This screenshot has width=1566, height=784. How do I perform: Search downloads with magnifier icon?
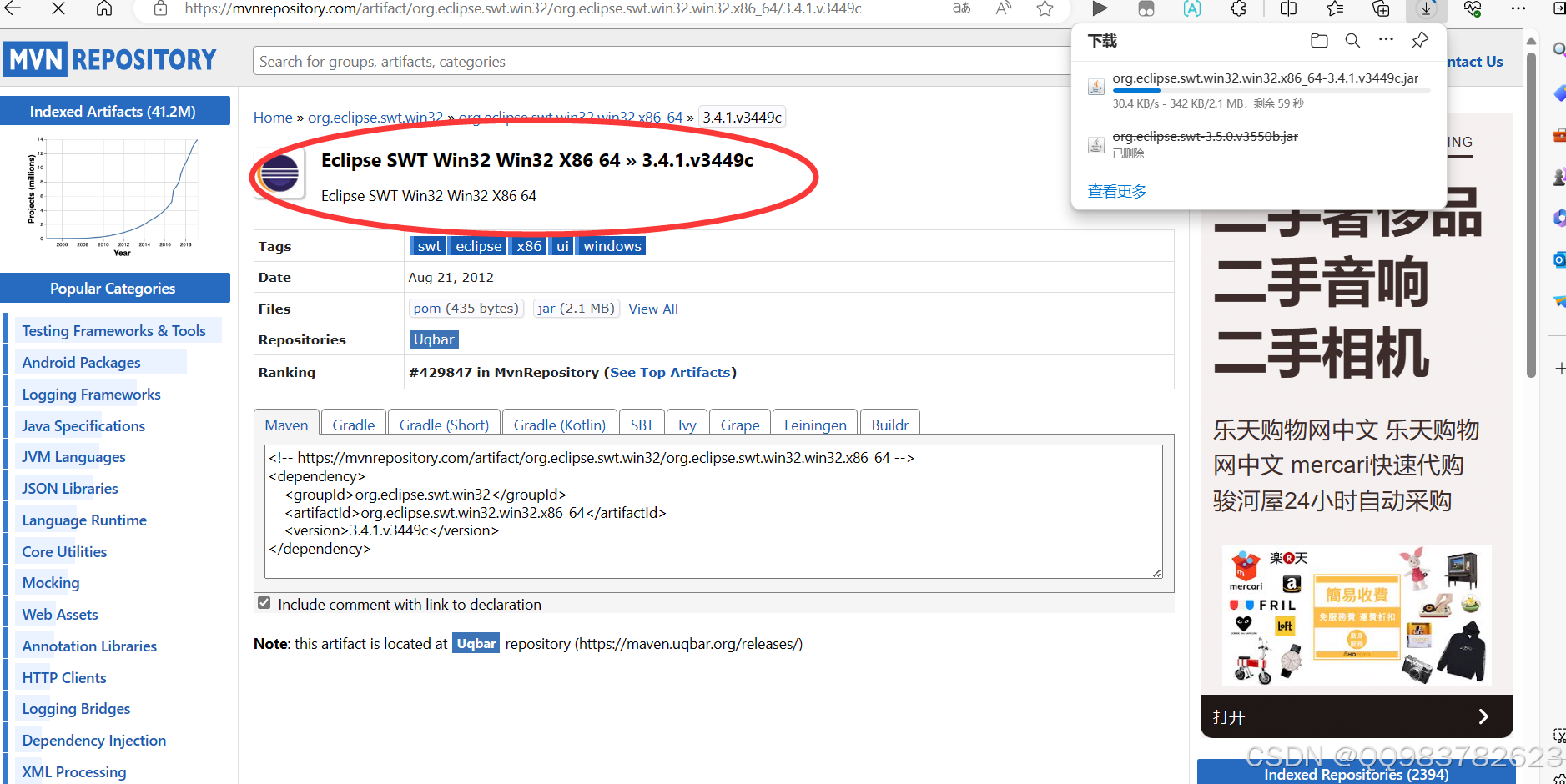(1352, 40)
